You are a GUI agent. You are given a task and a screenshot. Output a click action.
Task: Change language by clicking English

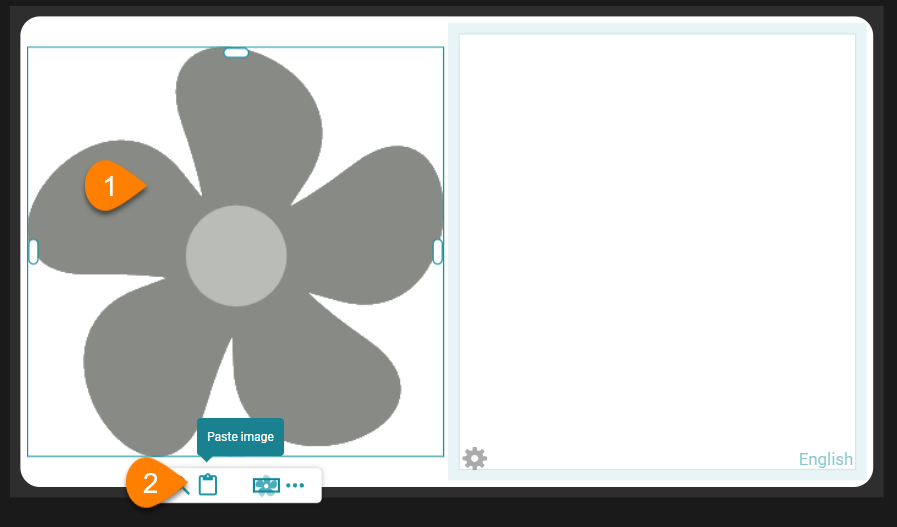(x=825, y=459)
